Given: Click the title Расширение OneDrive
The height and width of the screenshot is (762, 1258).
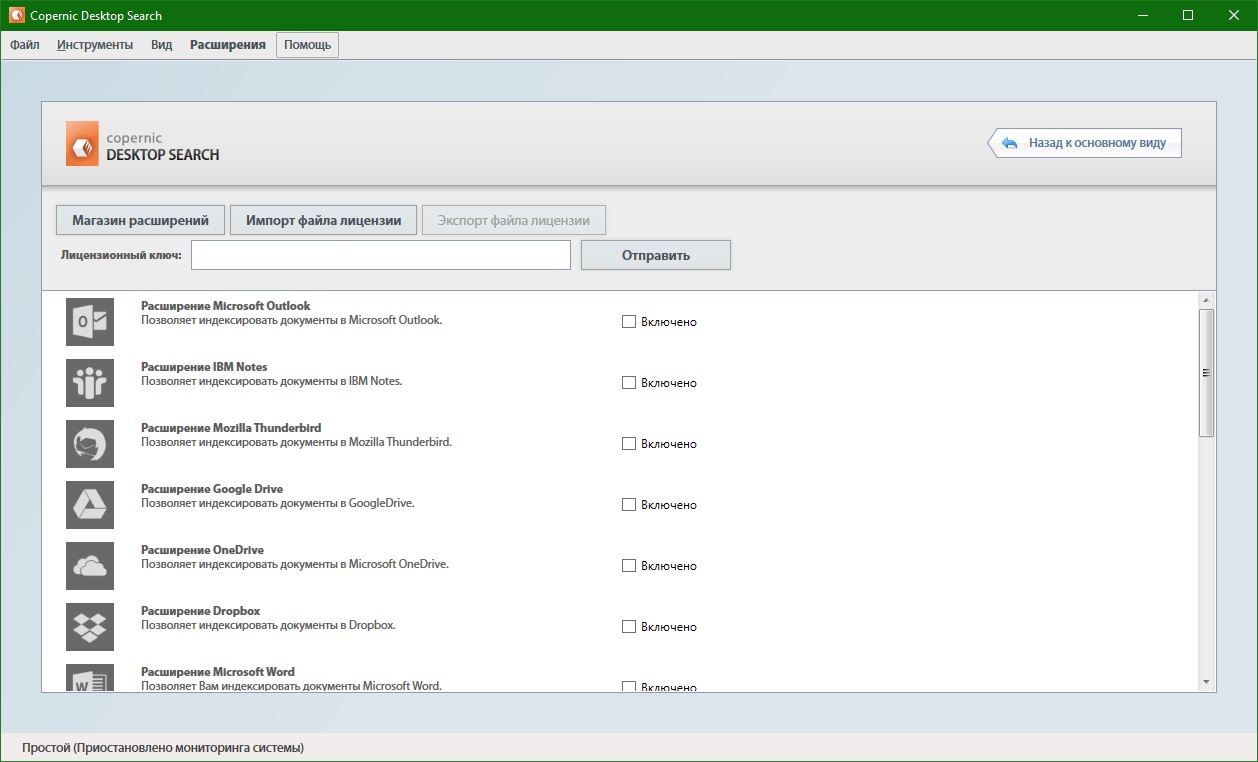Looking at the screenshot, I should point(202,550).
